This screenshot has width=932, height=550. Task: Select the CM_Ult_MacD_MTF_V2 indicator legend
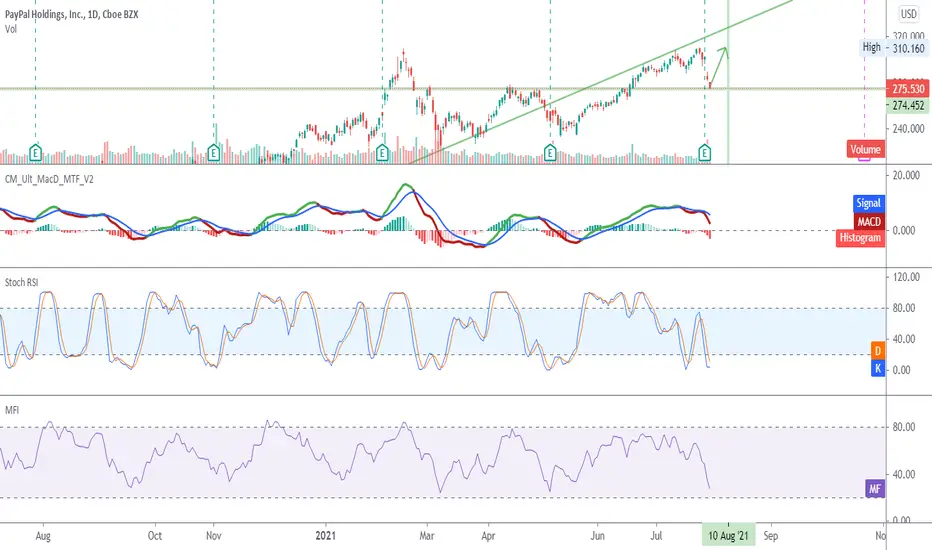click(x=49, y=179)
